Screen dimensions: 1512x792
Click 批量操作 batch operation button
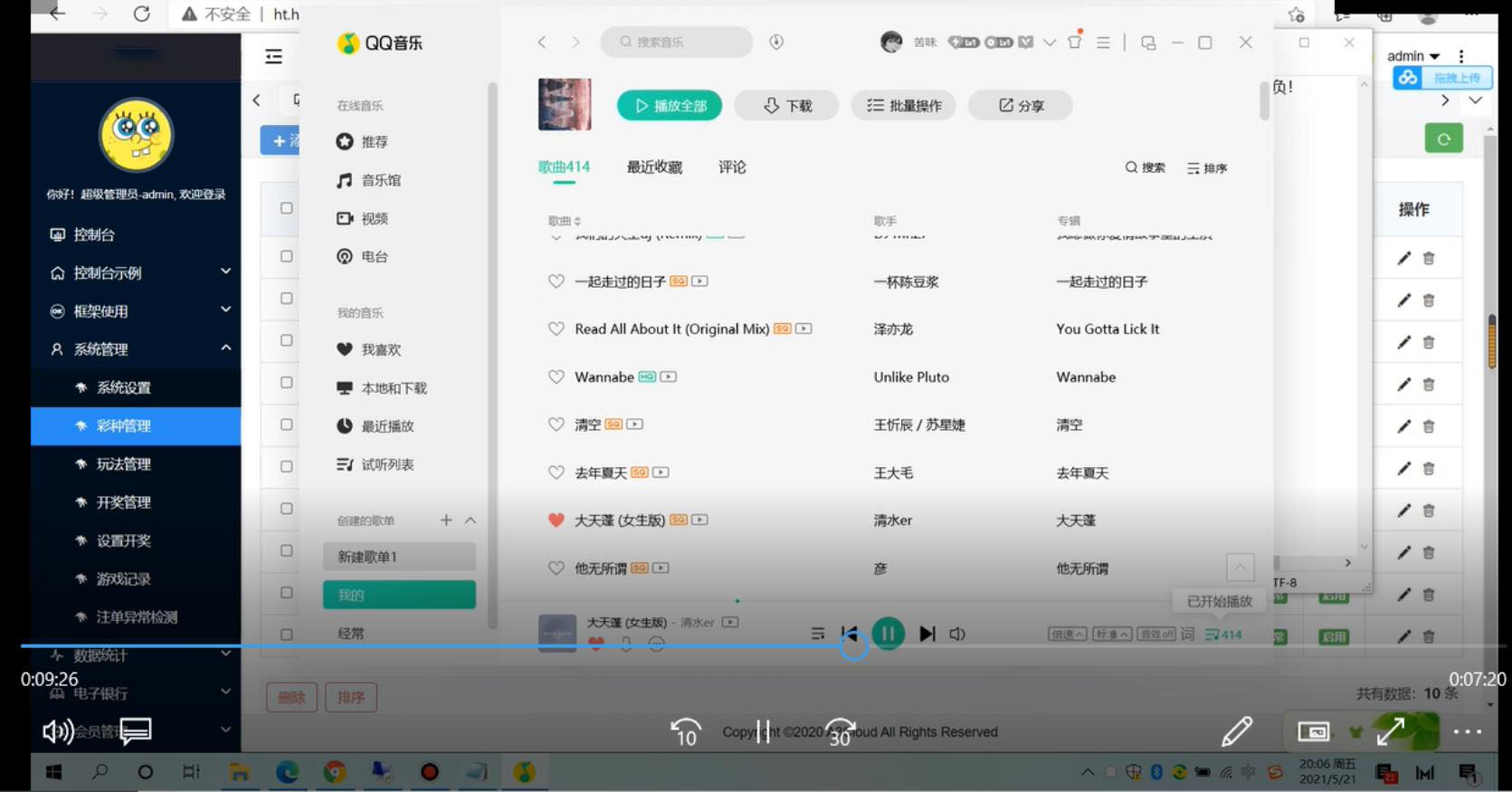pos(904,106)
